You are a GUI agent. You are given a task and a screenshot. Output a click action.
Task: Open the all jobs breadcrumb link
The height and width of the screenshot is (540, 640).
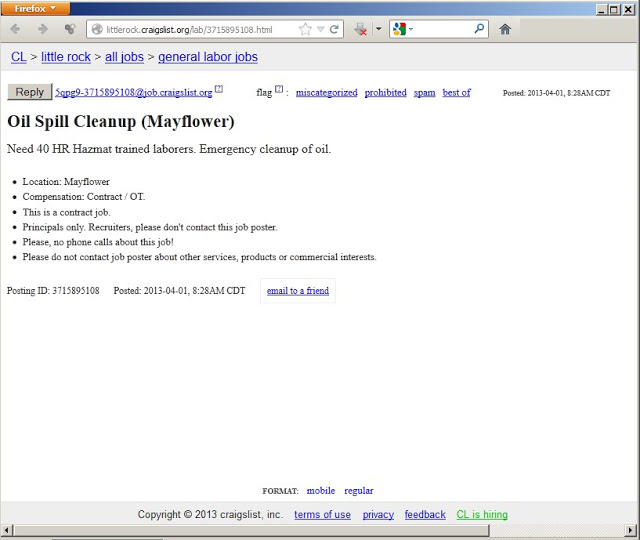[x=124, y=57]
